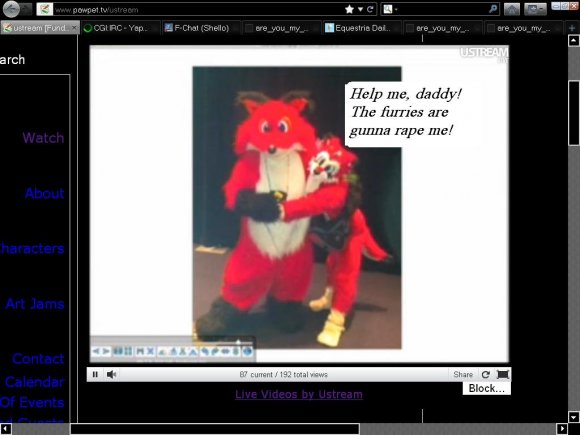
Task: Switch to the Equestria Dail... tab
Action: coord(361,28)
